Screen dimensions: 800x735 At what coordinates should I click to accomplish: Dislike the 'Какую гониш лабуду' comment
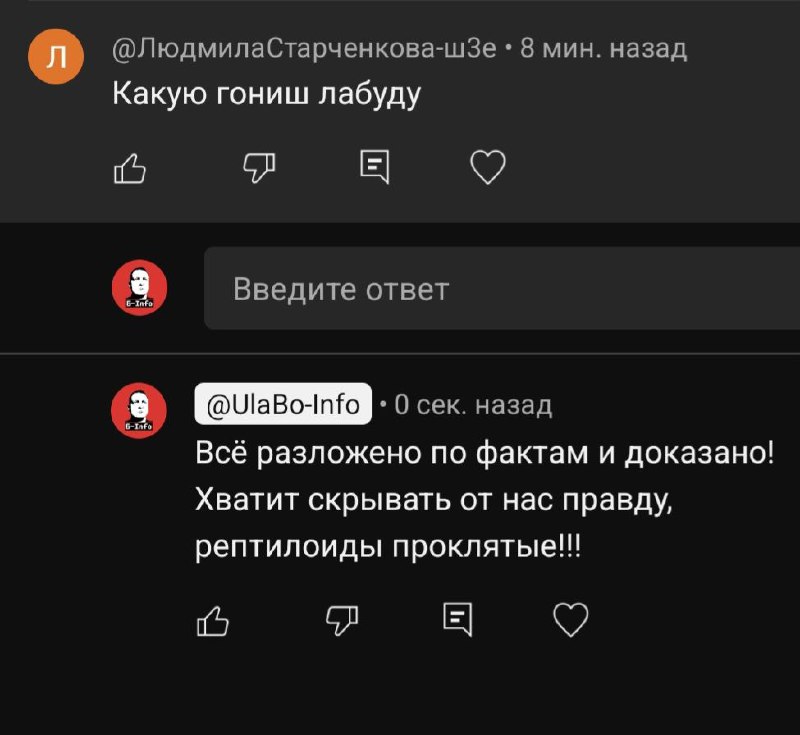(x=259, y=168)
